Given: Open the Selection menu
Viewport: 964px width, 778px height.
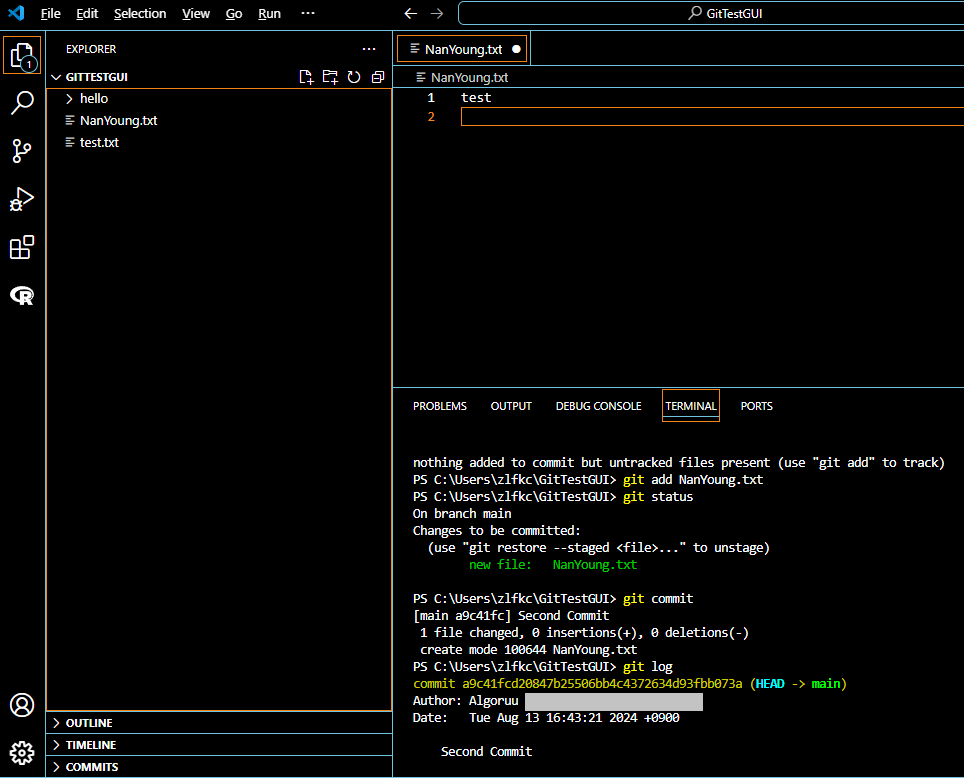Looking at the screenshot, I should coord(140,14).
